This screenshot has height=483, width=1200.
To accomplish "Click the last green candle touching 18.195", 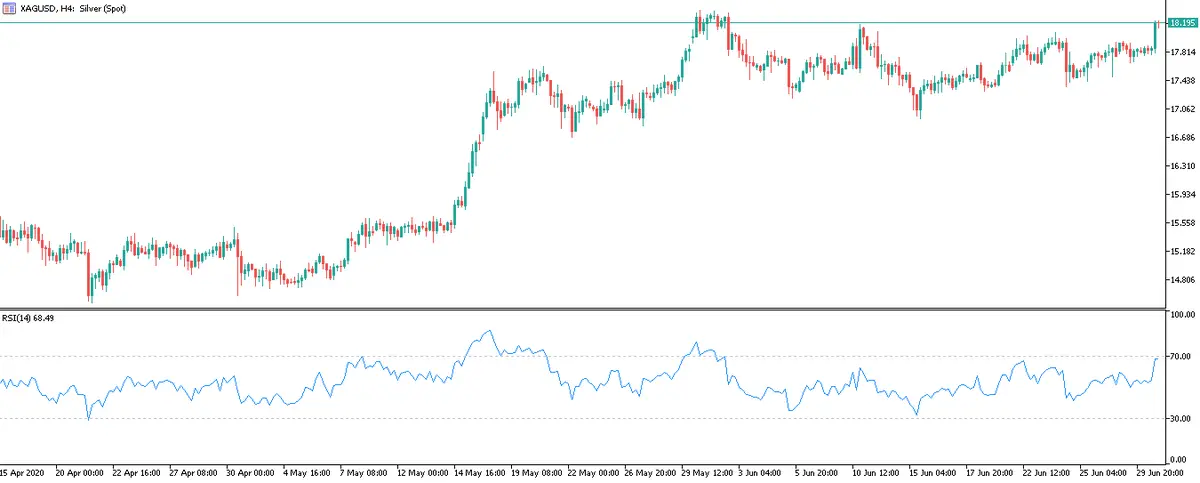I will [1156, 35].
